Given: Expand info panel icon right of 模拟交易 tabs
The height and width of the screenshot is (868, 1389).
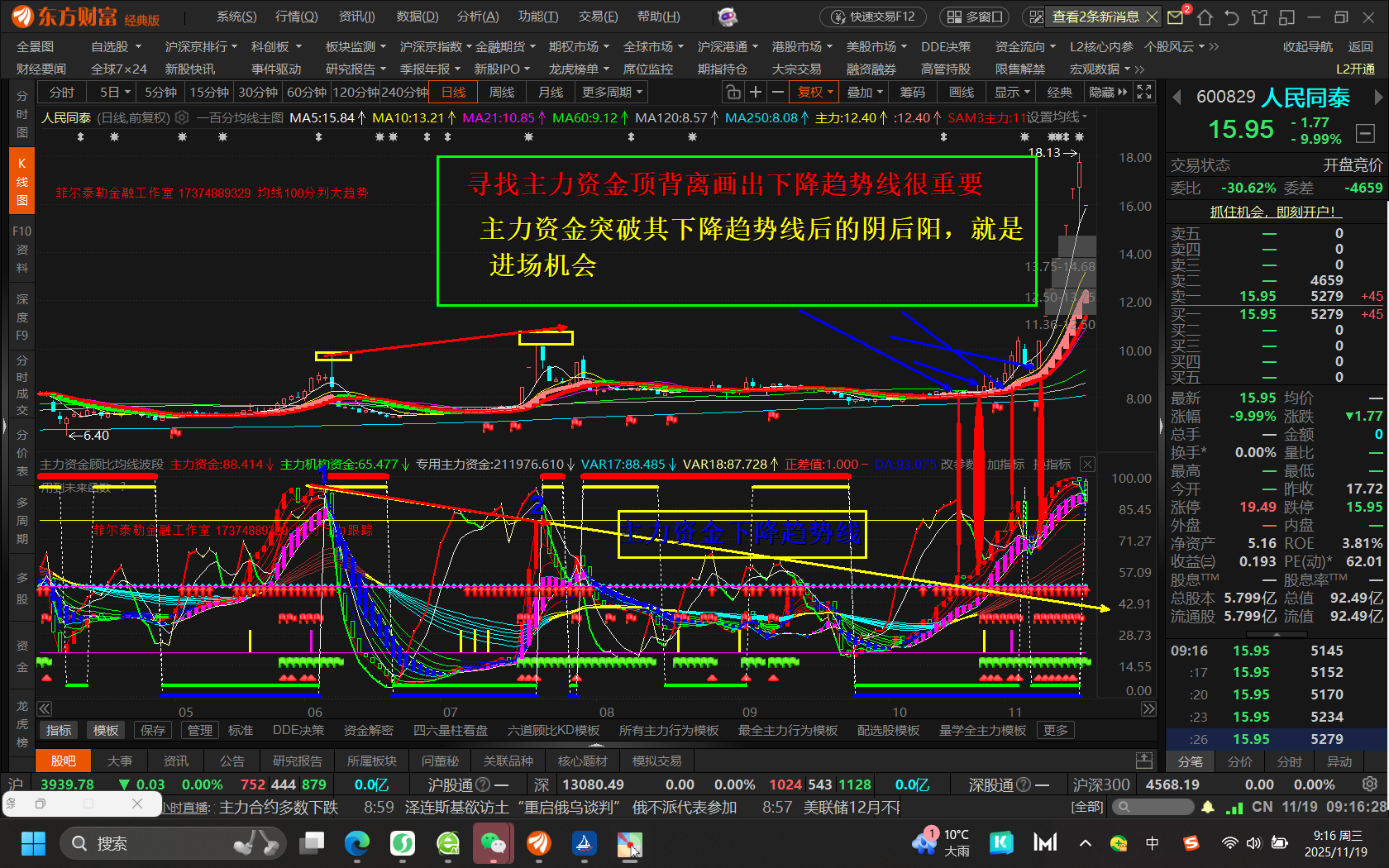Looking at the screenshot, I should [1144, 760].
